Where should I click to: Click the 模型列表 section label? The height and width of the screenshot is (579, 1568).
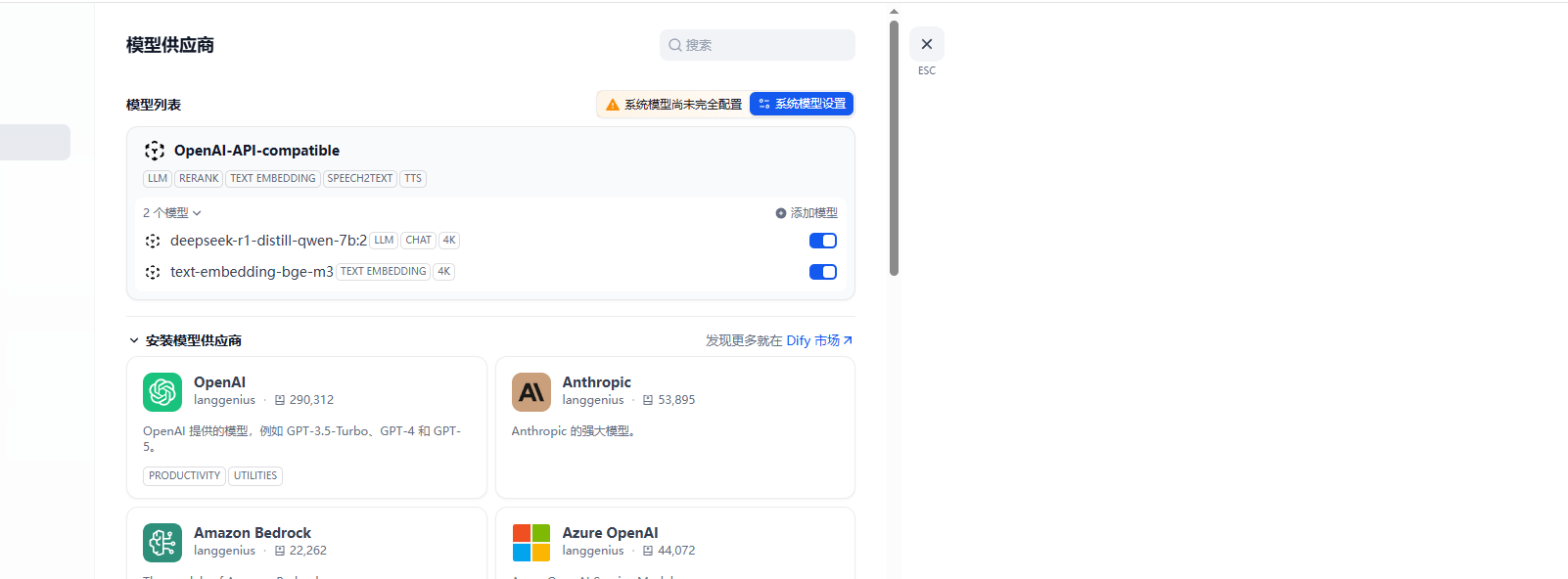pos(154,105)
